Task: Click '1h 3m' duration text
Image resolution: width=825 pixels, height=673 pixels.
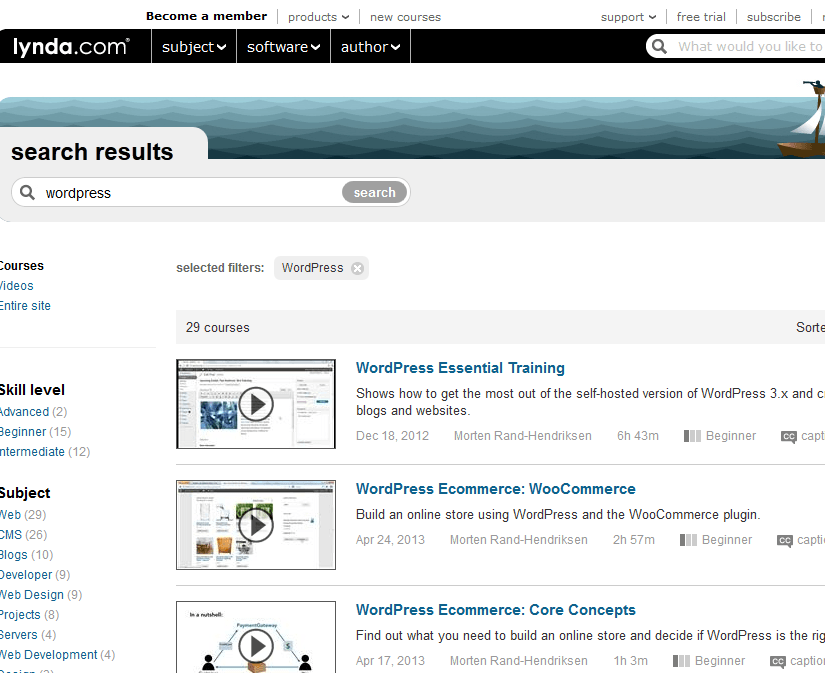Action: 630,661
